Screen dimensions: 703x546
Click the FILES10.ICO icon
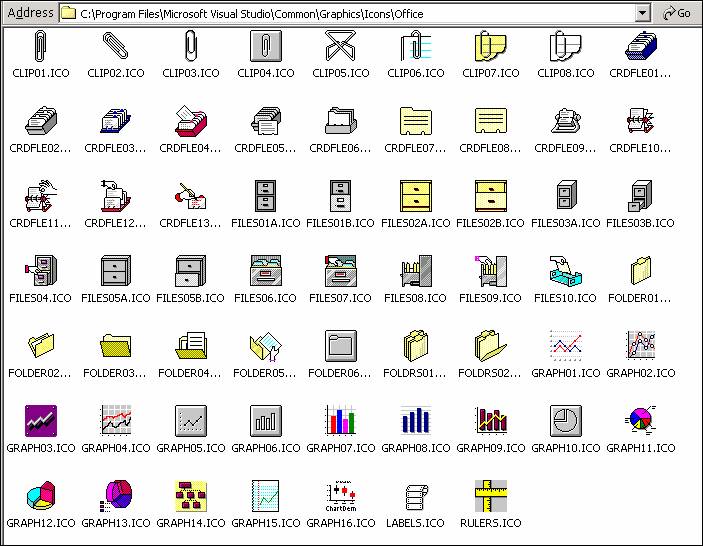tap(565, 271)
